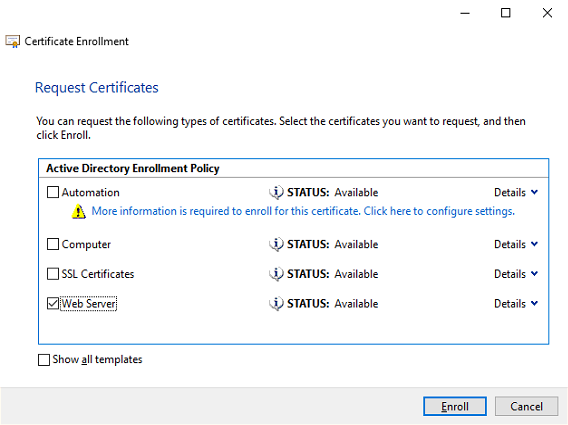Viewport: 568px width, 425px height.
Task: Click the Enroll button
Action: (x=455, y=406)
